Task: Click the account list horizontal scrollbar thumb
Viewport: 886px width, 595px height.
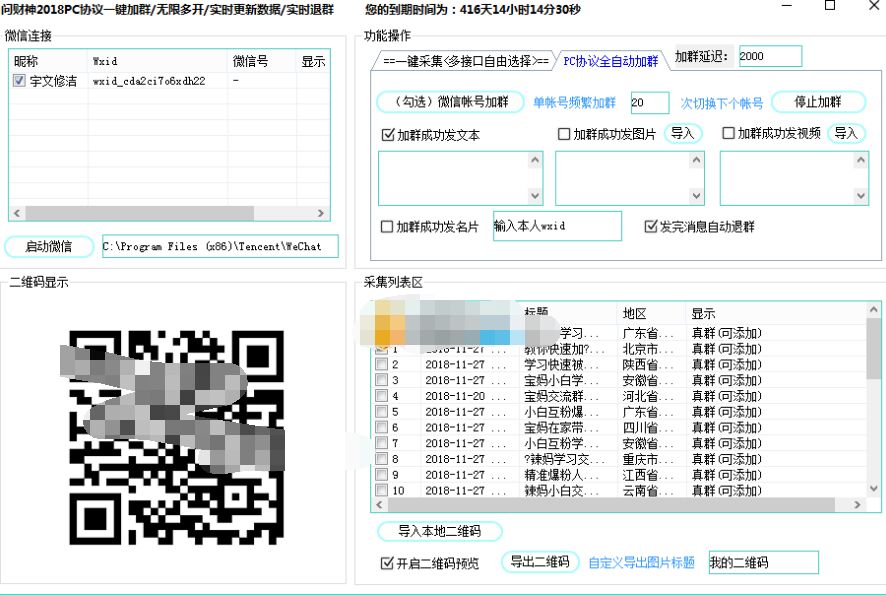Action: pos(140,213)
